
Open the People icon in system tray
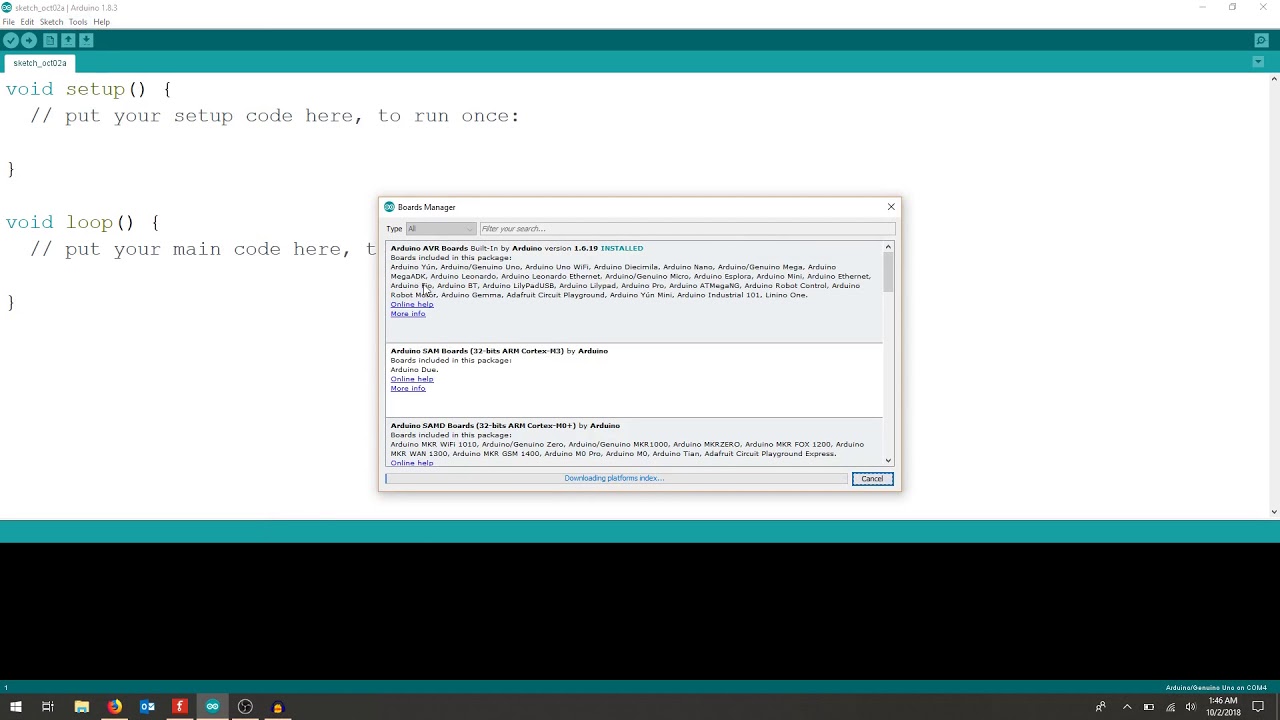[x=1101, y=707]
